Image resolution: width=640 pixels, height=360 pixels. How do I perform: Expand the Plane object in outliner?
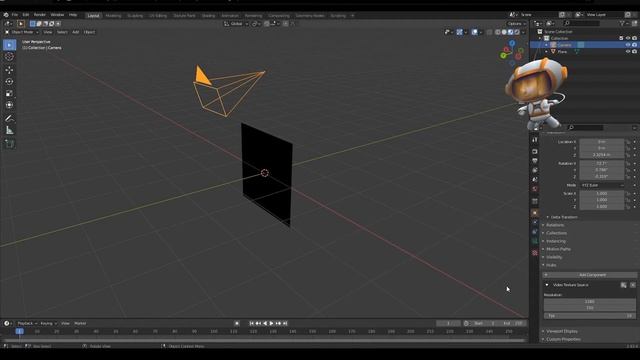tap(547, 52)
